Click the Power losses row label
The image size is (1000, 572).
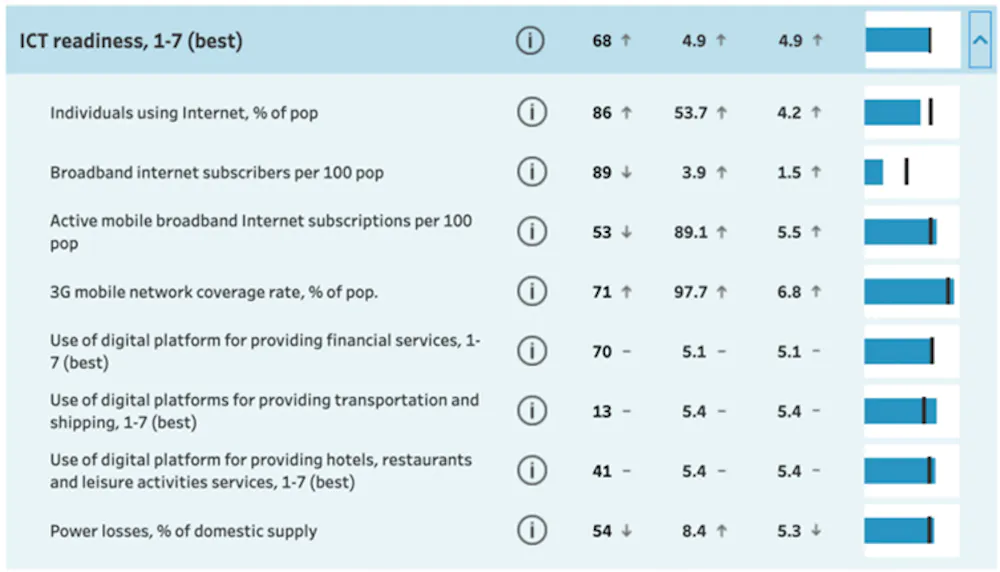(183, 530)
